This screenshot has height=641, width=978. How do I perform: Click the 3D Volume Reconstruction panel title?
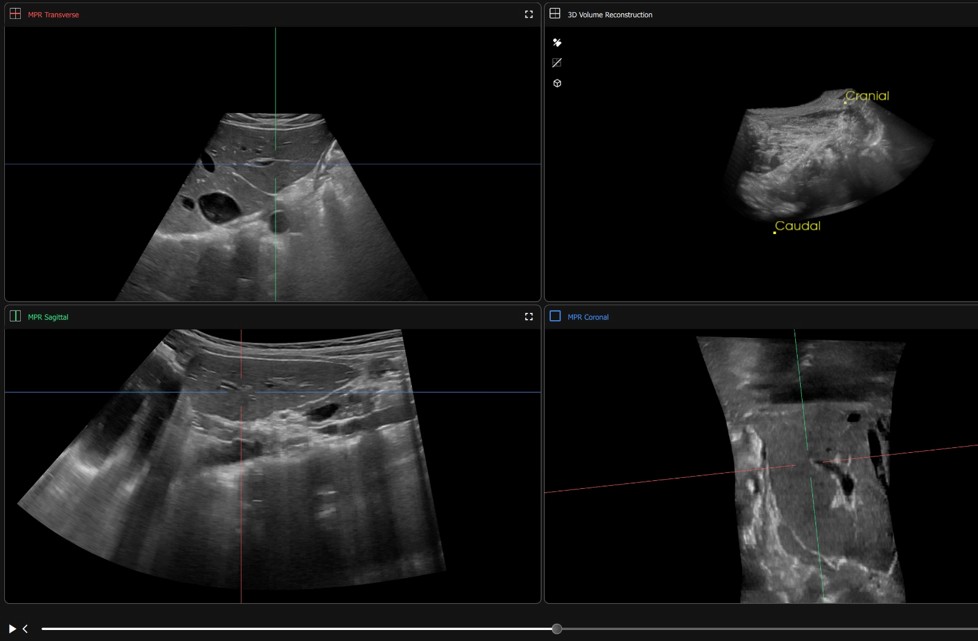[610, 14]
